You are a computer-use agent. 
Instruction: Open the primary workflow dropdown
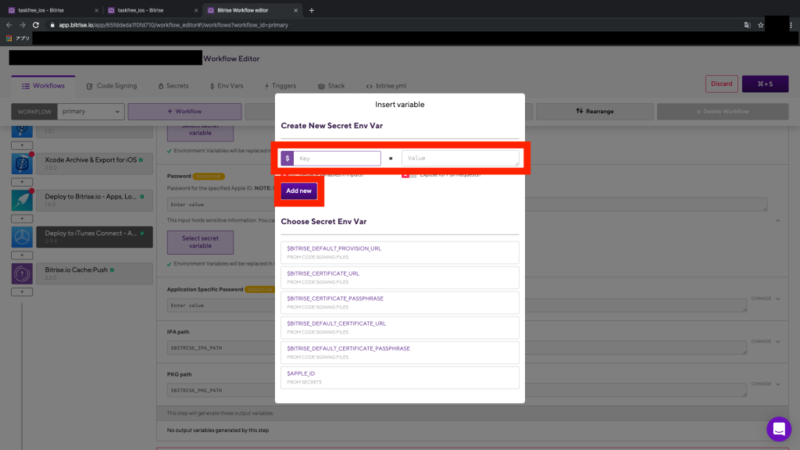tap(91, 111)
